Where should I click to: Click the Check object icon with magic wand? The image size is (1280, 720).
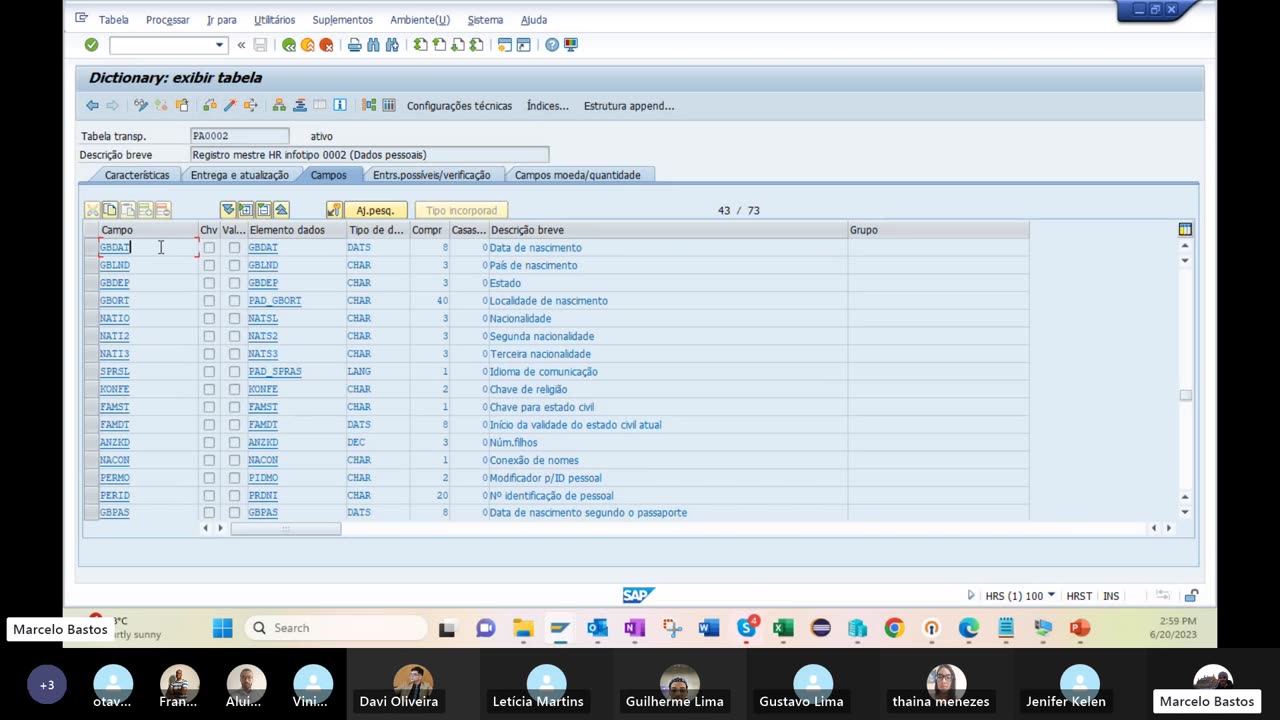point(230,105)
